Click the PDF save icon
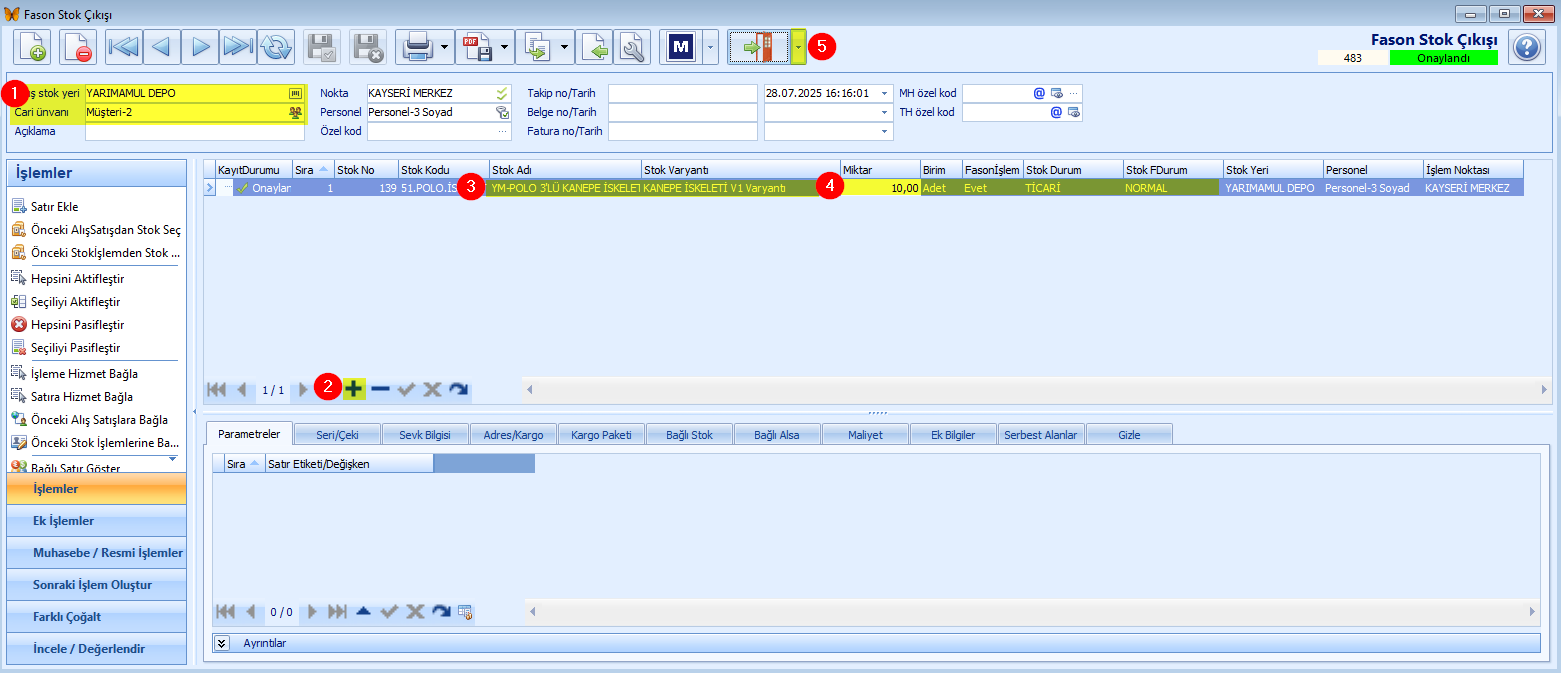Image resolution: width=1561 pixels, height=673 pixels. tap(475, 47)
